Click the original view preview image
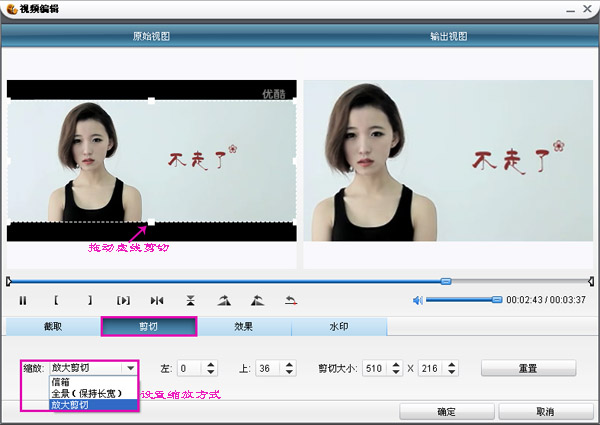This screenshot has height=425, width=600. 152,161
